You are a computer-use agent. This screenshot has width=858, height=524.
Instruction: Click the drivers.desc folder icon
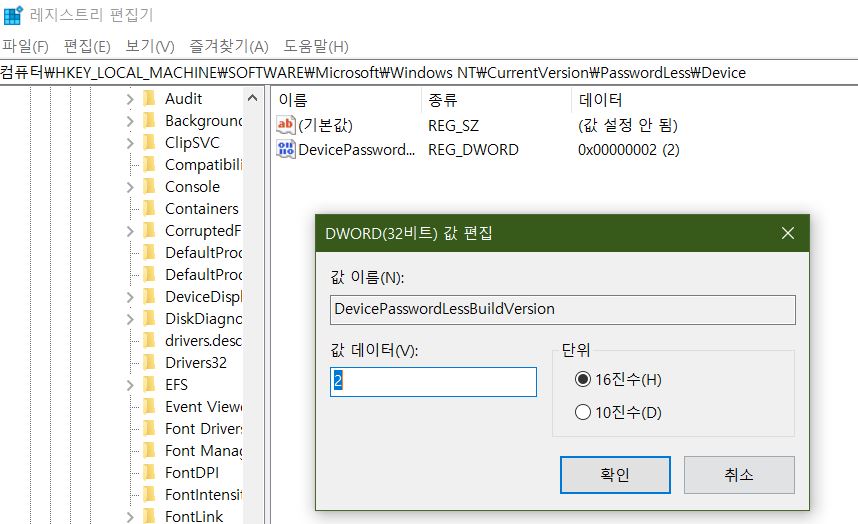point(149,340)
